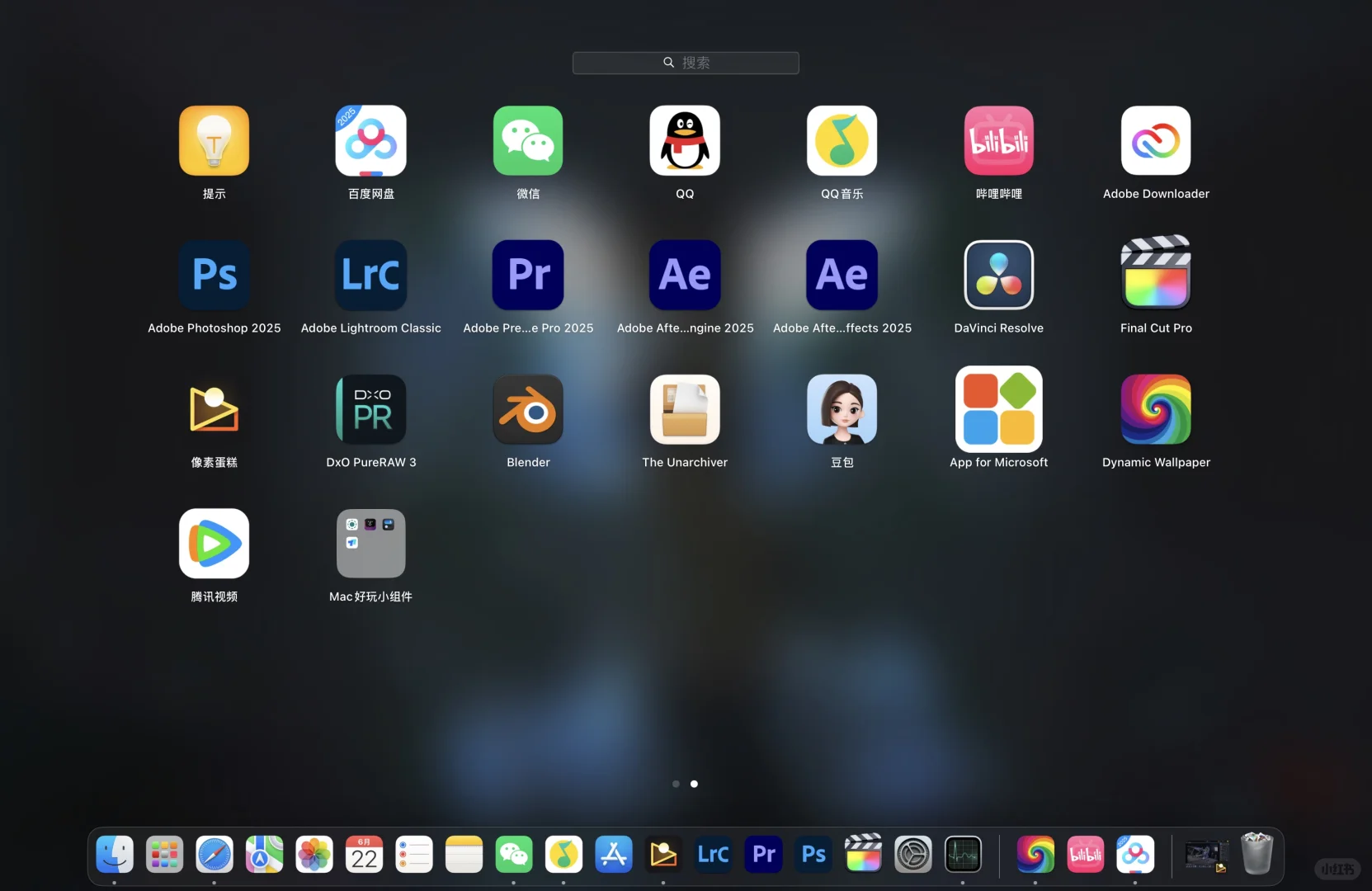Screen dimensions: 1372x891
Task: Open the 提示 (Tips) app in Launchpad
Action: coord(214,140)
